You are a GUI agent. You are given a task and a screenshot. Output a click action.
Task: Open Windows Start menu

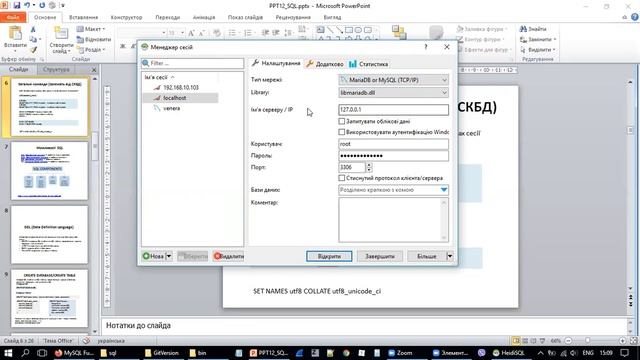tap(8, 353)
